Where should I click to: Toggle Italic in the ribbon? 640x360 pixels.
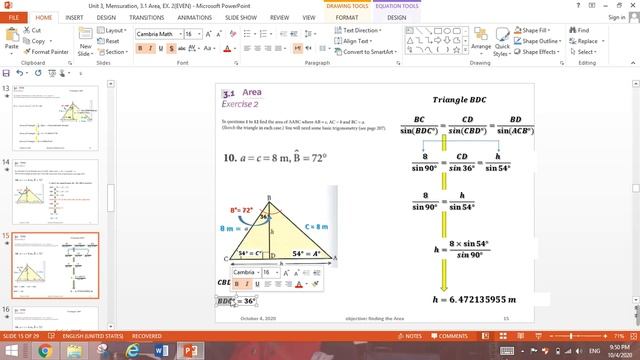point(150,49)
